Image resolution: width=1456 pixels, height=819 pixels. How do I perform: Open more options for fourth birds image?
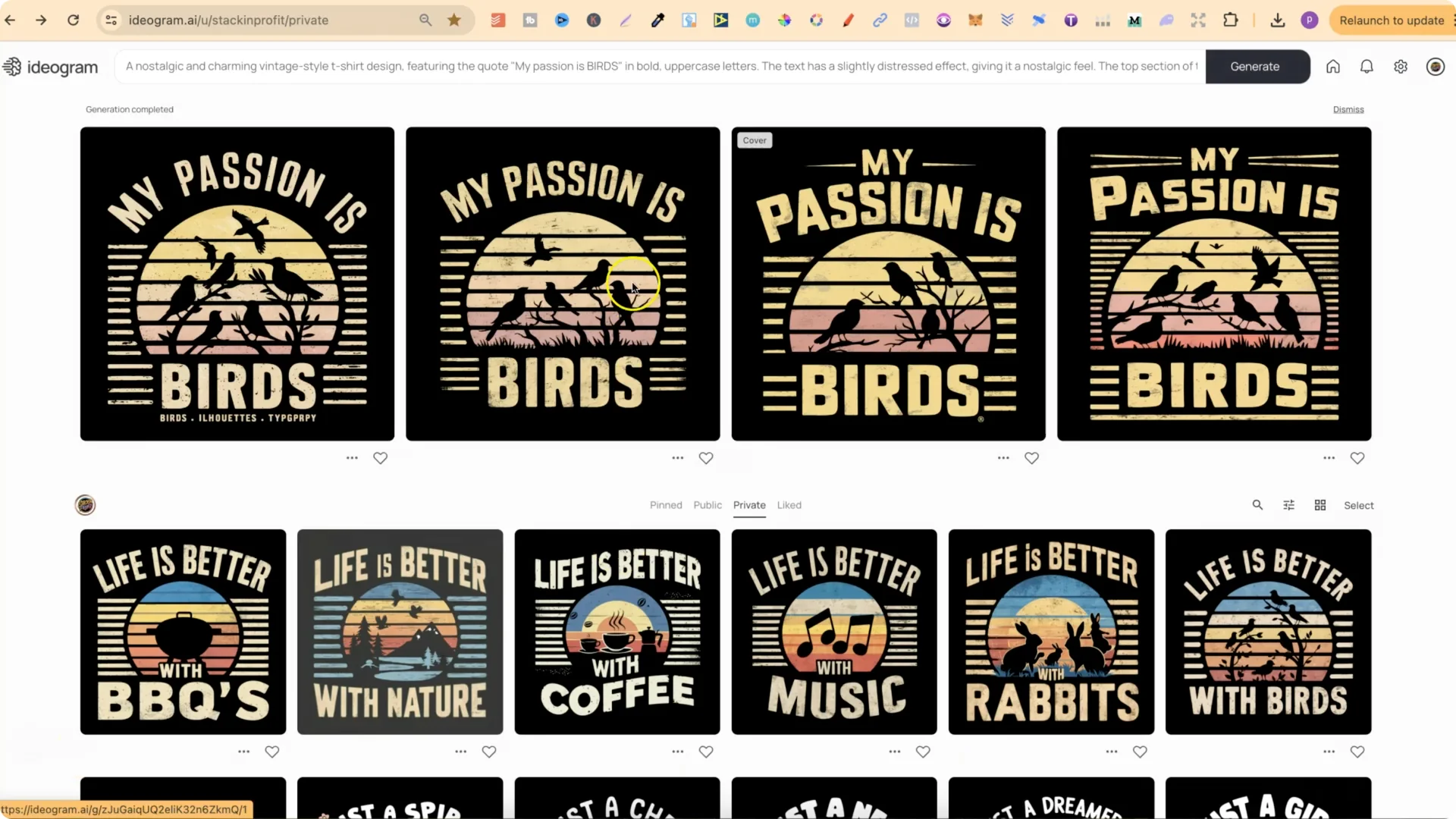point(1329,458)
